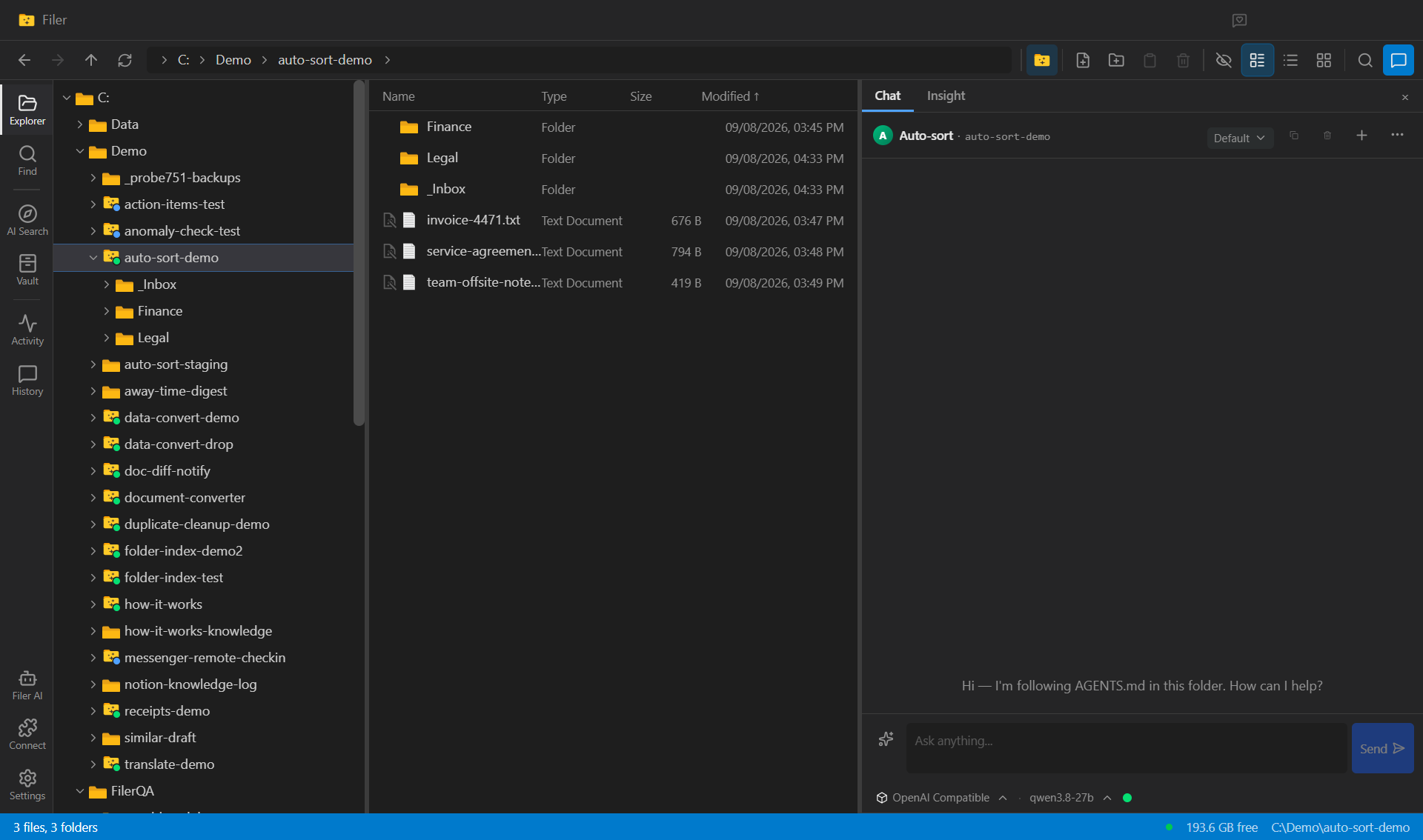Open search from the toolbar magnifier
1423x840 pixels.
(x=1364, y=60)
